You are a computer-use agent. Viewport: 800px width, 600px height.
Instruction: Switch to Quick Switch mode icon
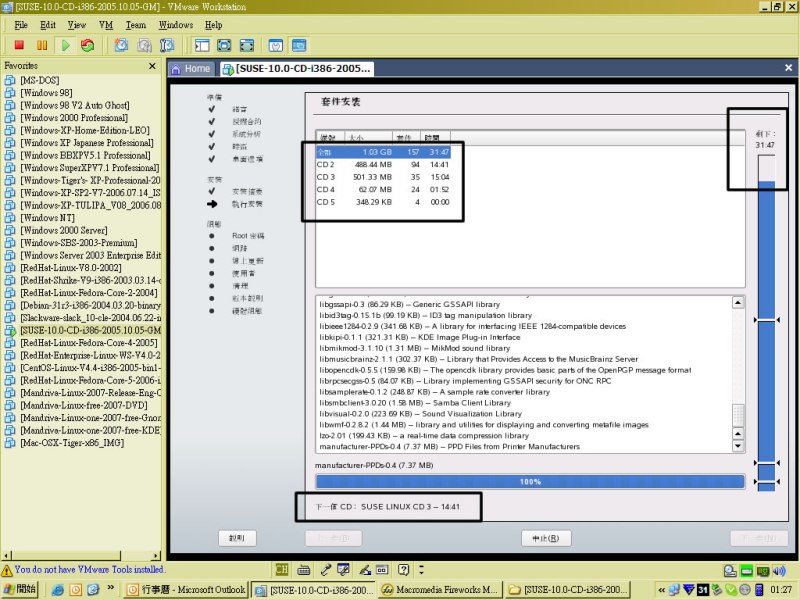pos(224,45)
